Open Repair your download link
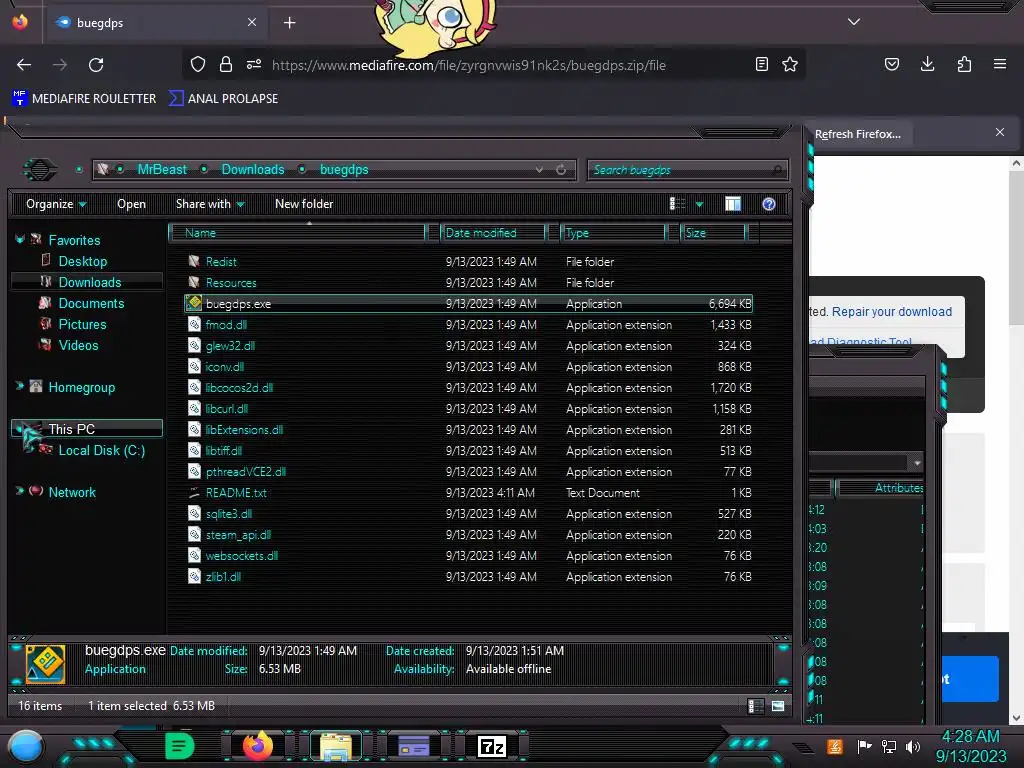This screenshot has height=768, width=1024. point(891,312)
